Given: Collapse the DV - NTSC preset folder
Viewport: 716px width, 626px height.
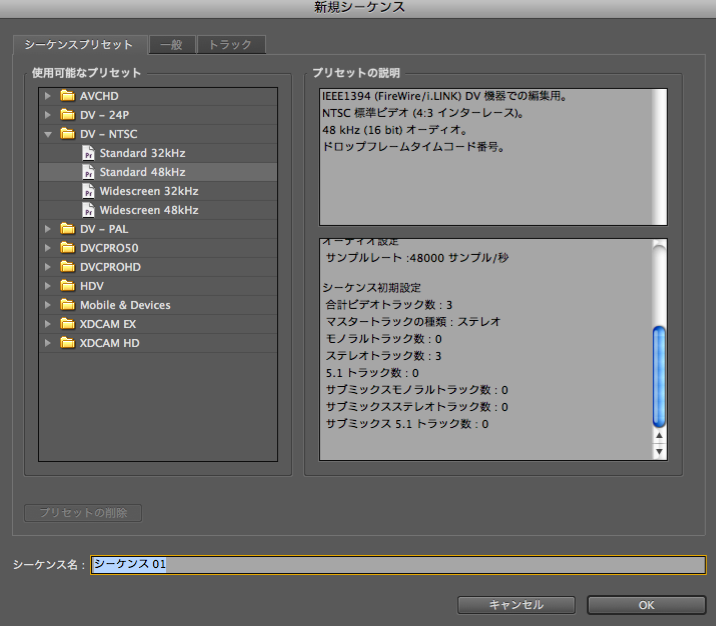Looking at the screenshot, I should tap(47, 134).
